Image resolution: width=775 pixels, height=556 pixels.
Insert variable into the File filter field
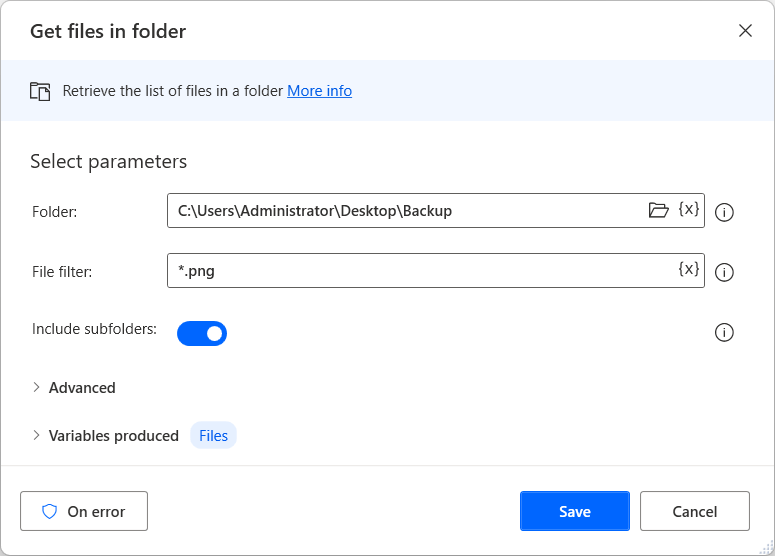(689, 269)
